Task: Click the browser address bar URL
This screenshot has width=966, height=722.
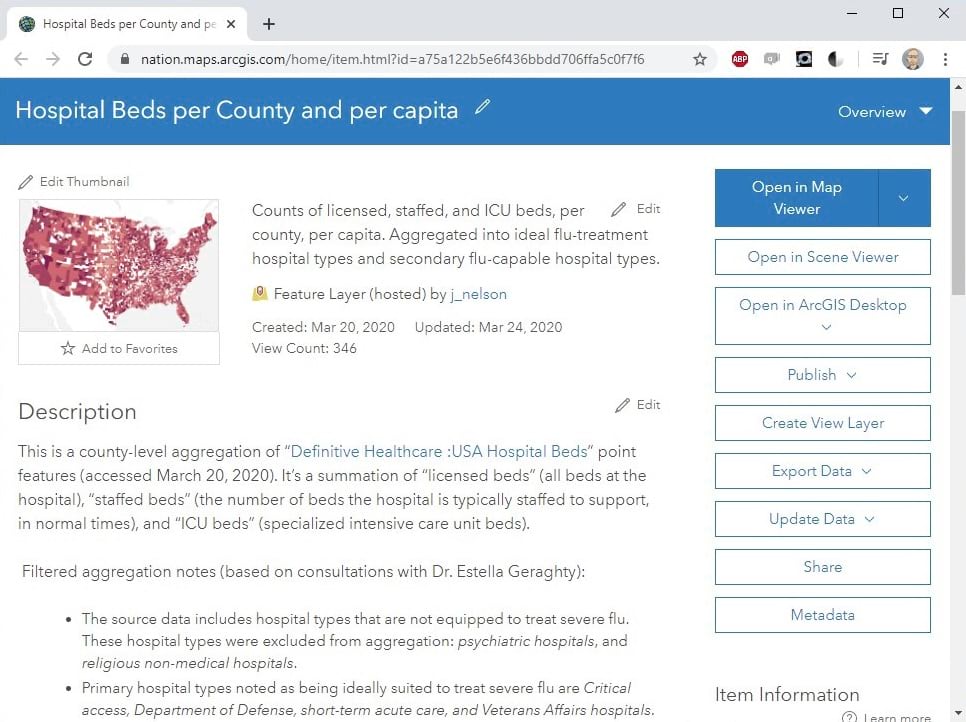Action: pos(392,59)
